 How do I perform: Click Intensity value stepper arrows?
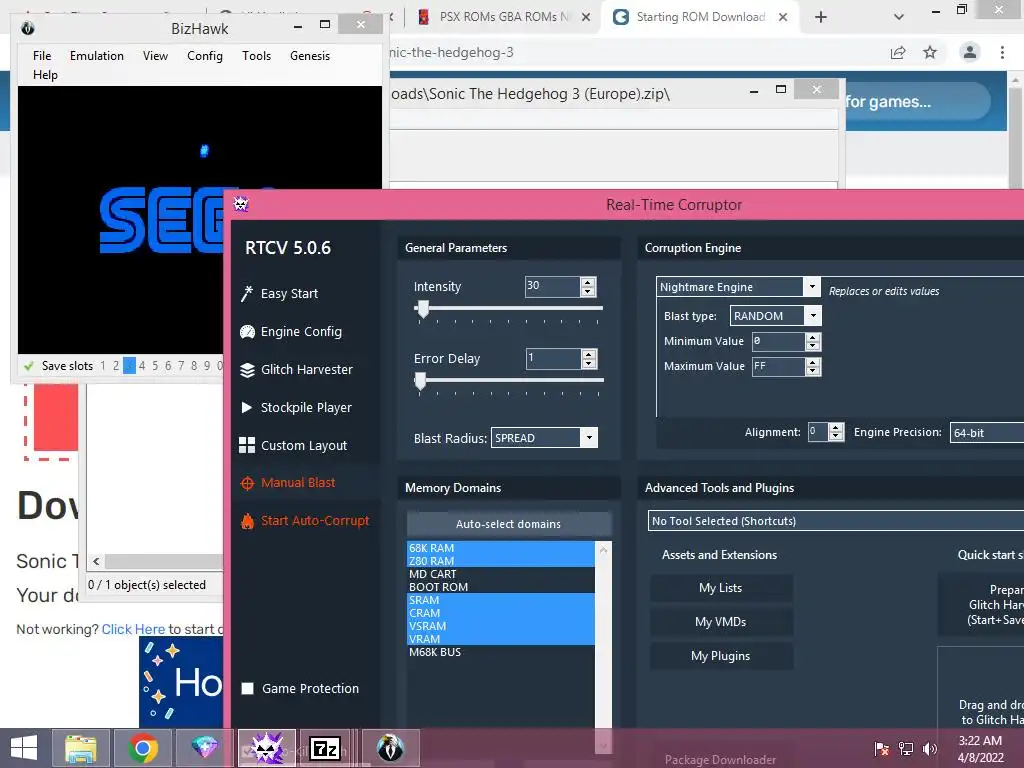(x=588, y=287)
